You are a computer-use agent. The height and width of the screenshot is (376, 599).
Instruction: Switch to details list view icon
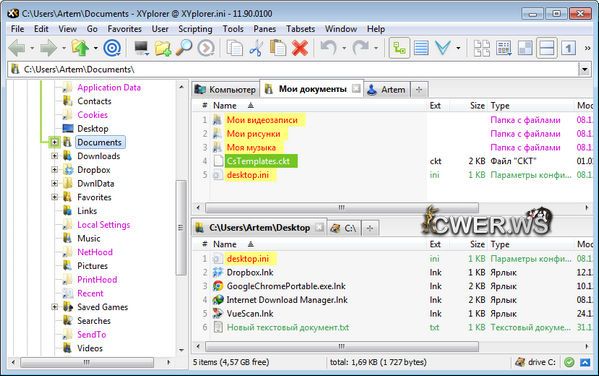[421, 48]
